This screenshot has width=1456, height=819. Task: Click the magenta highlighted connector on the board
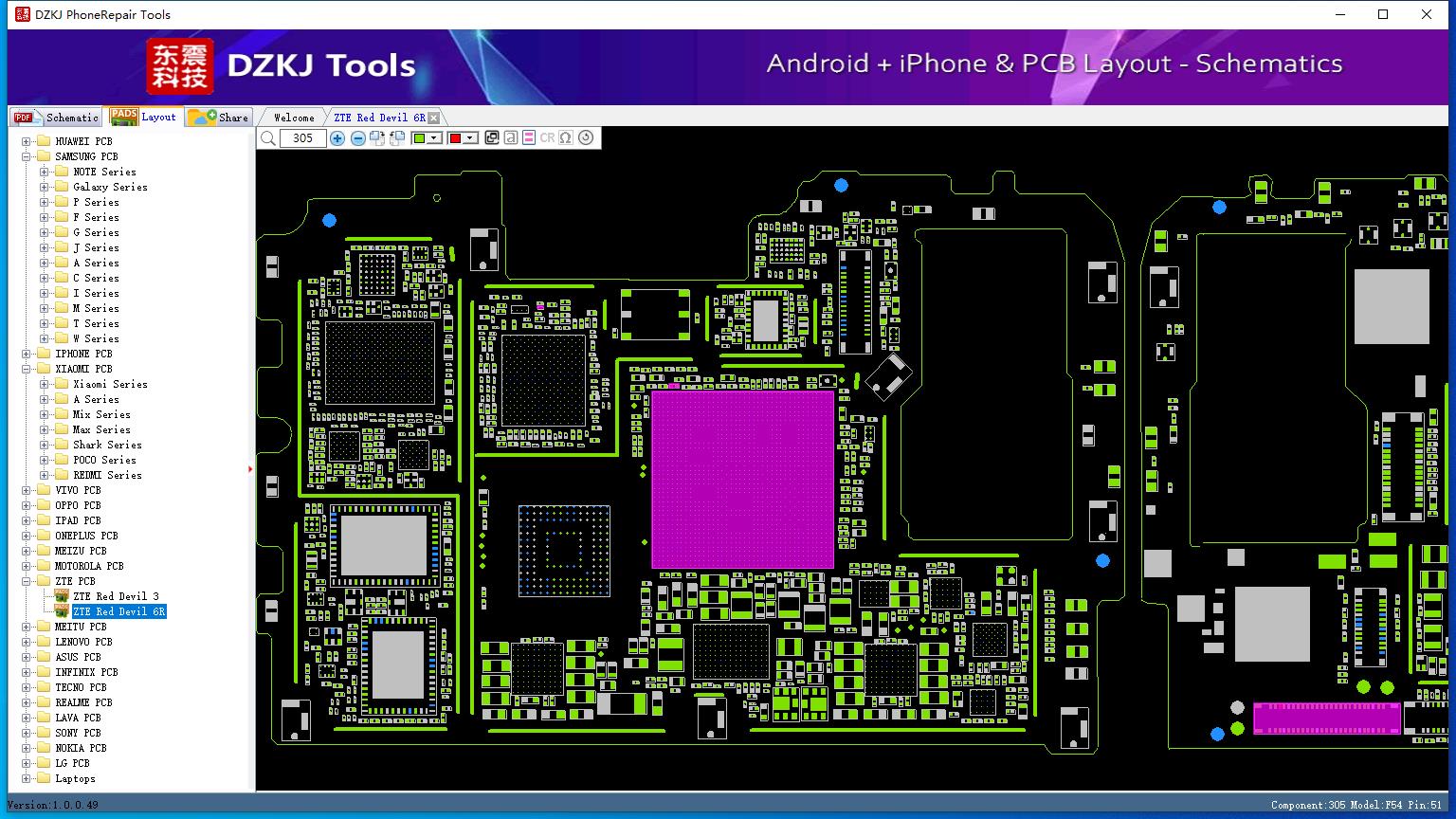(x=1326, y=719)
